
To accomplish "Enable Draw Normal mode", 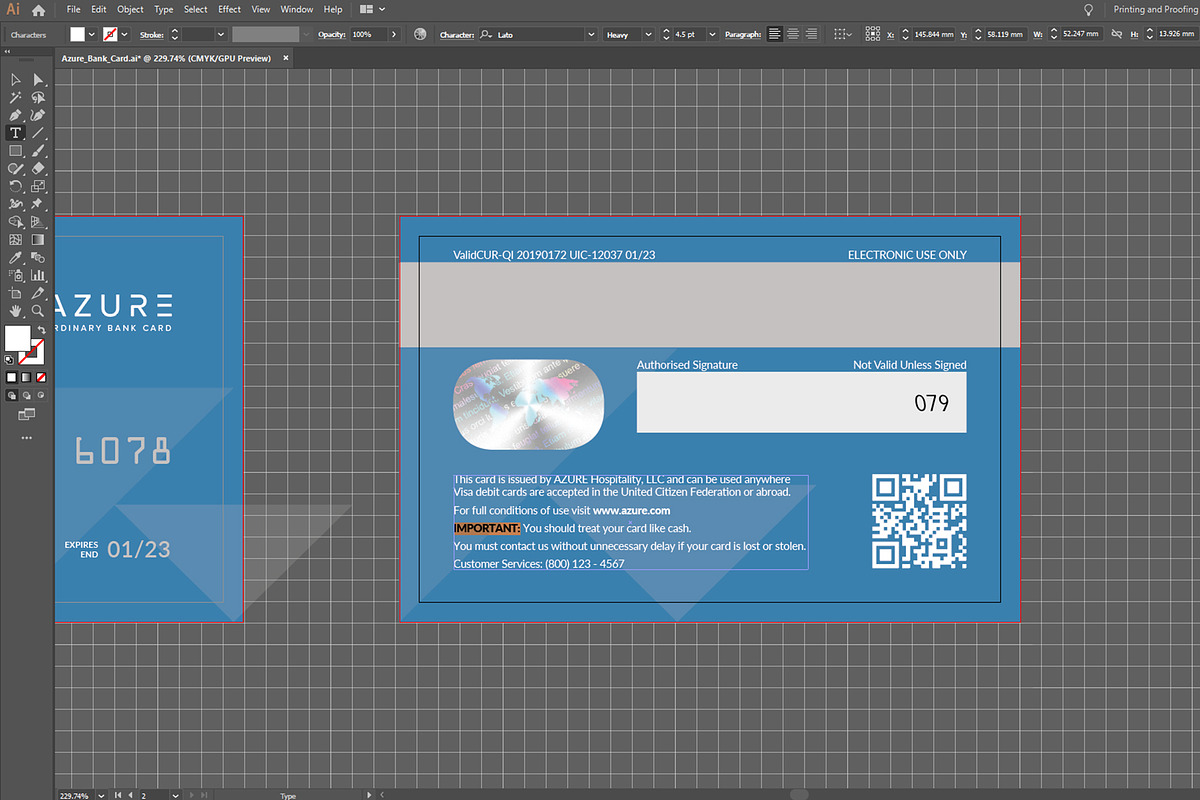I will pyautogui.click(x=12, y=395).
